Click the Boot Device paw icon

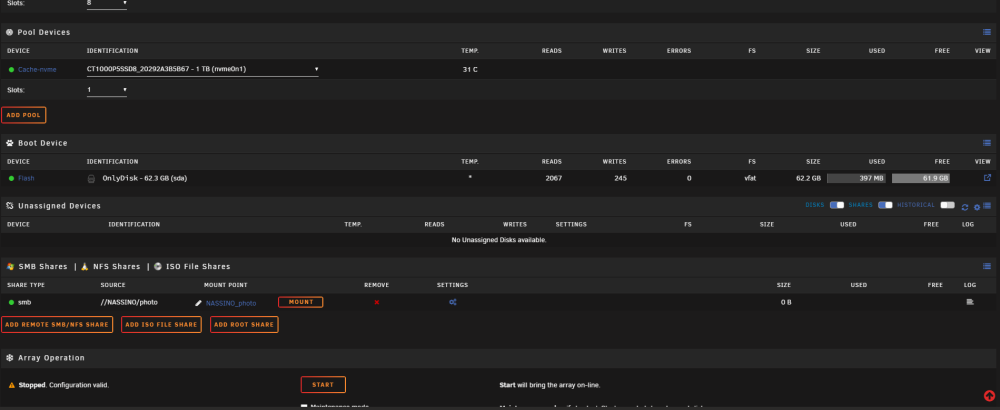(9, 143)
